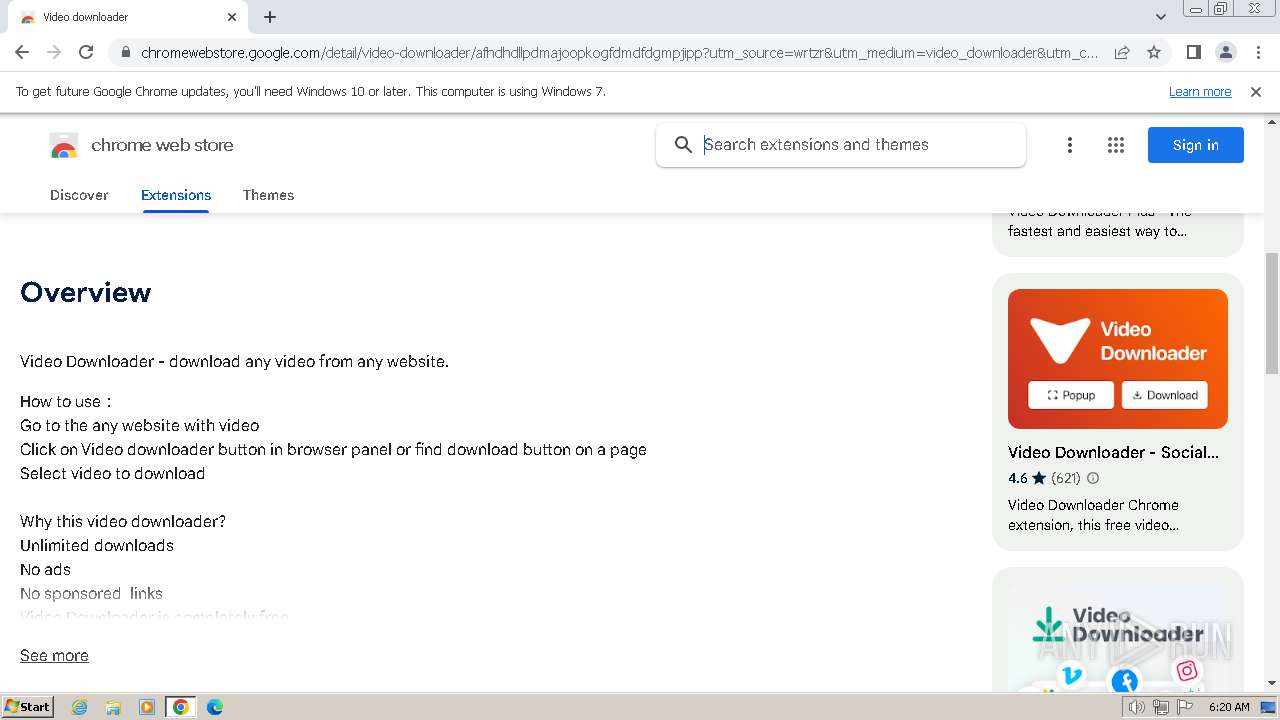
Task: Click the address bar URL
Action: coord(619,52)
